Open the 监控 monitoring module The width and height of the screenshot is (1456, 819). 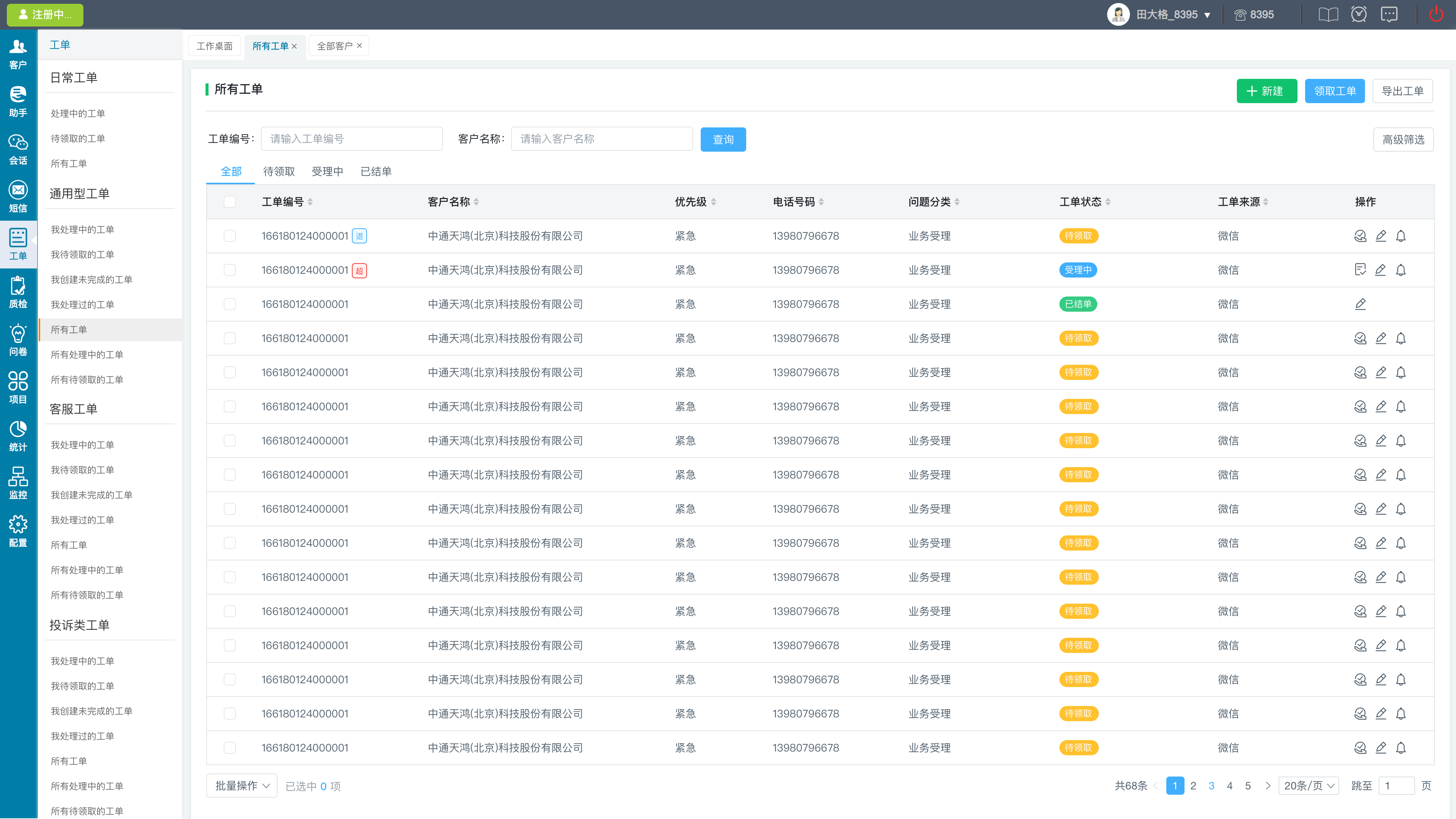pyautogui.click(x=18, y=484)
